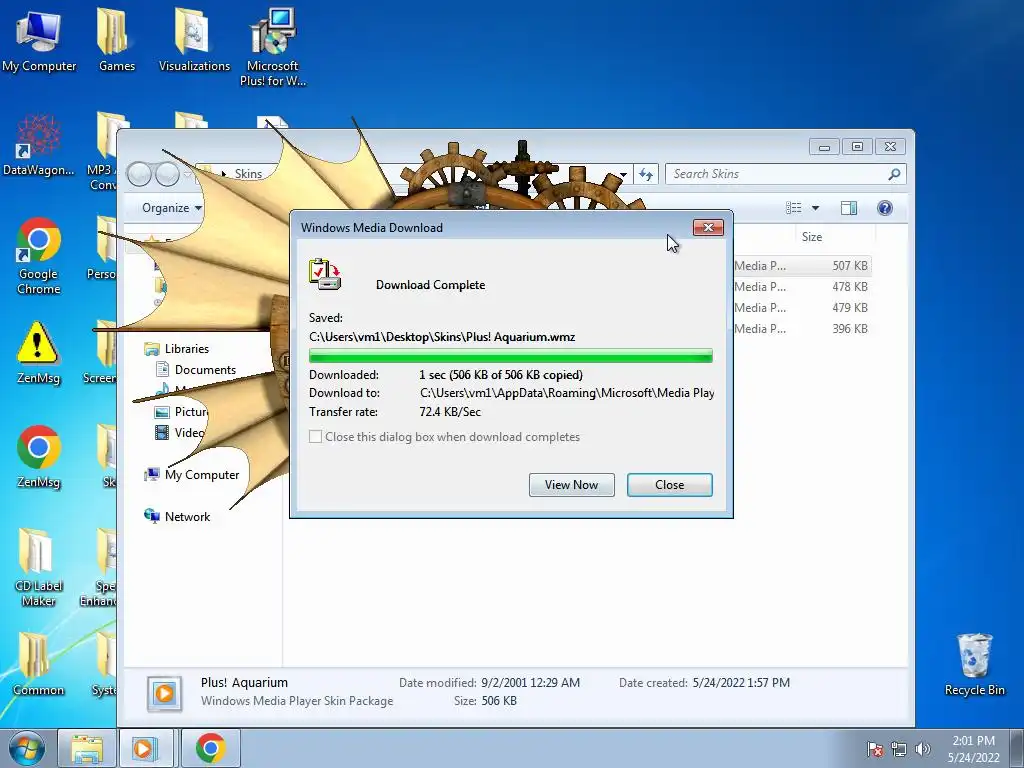This screenshot has height=768, width=1024.
Task: Expand the address bar history dropdown
Action: click(623, 174)
